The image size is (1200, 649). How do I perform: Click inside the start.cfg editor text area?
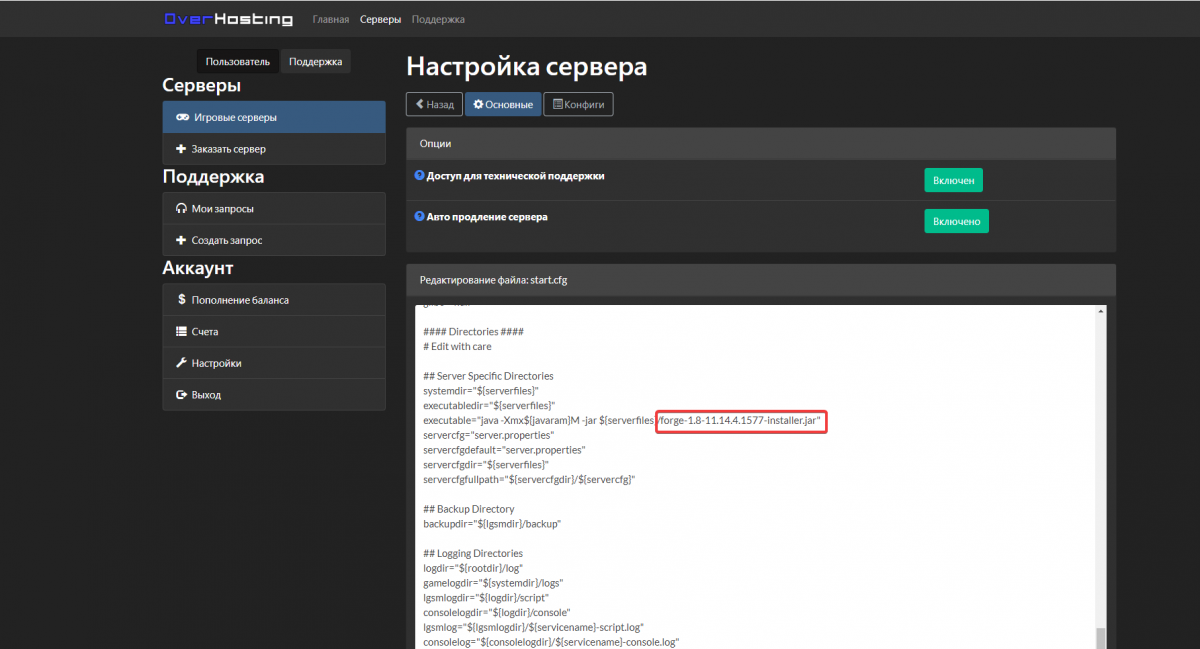point(755,477)
